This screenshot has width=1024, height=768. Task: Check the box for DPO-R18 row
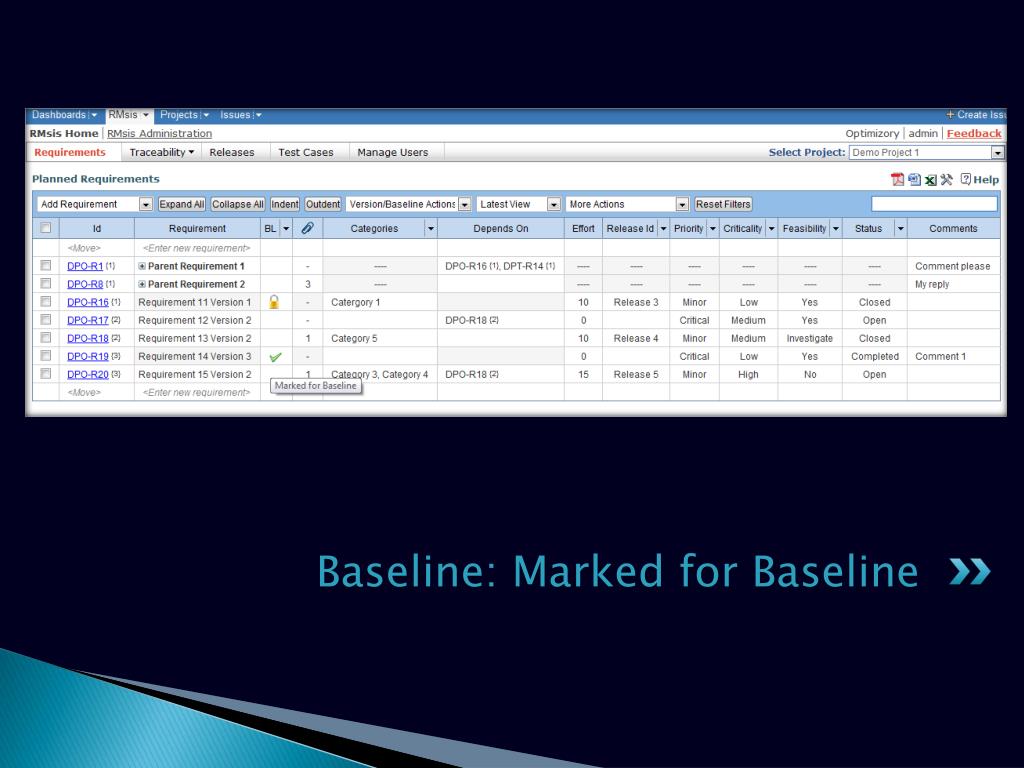tap(46, 338)
